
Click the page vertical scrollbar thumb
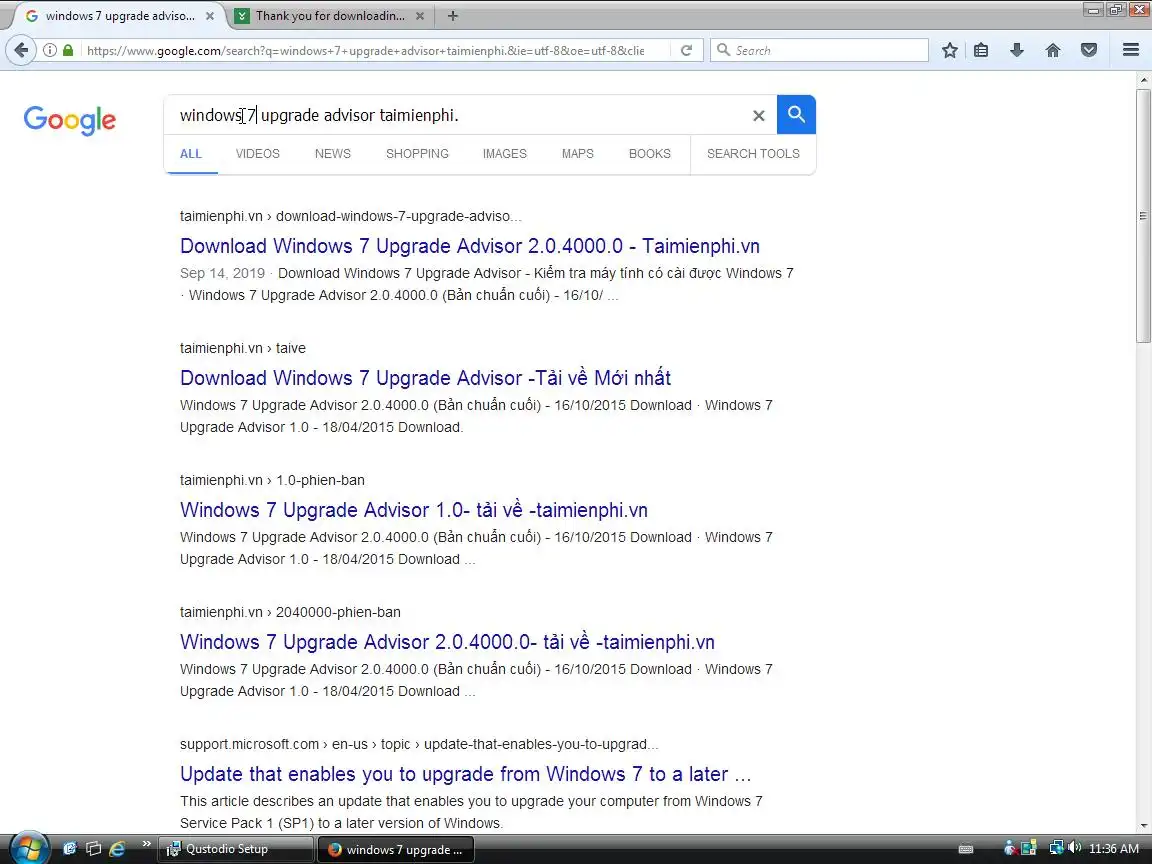[1143, 215]
